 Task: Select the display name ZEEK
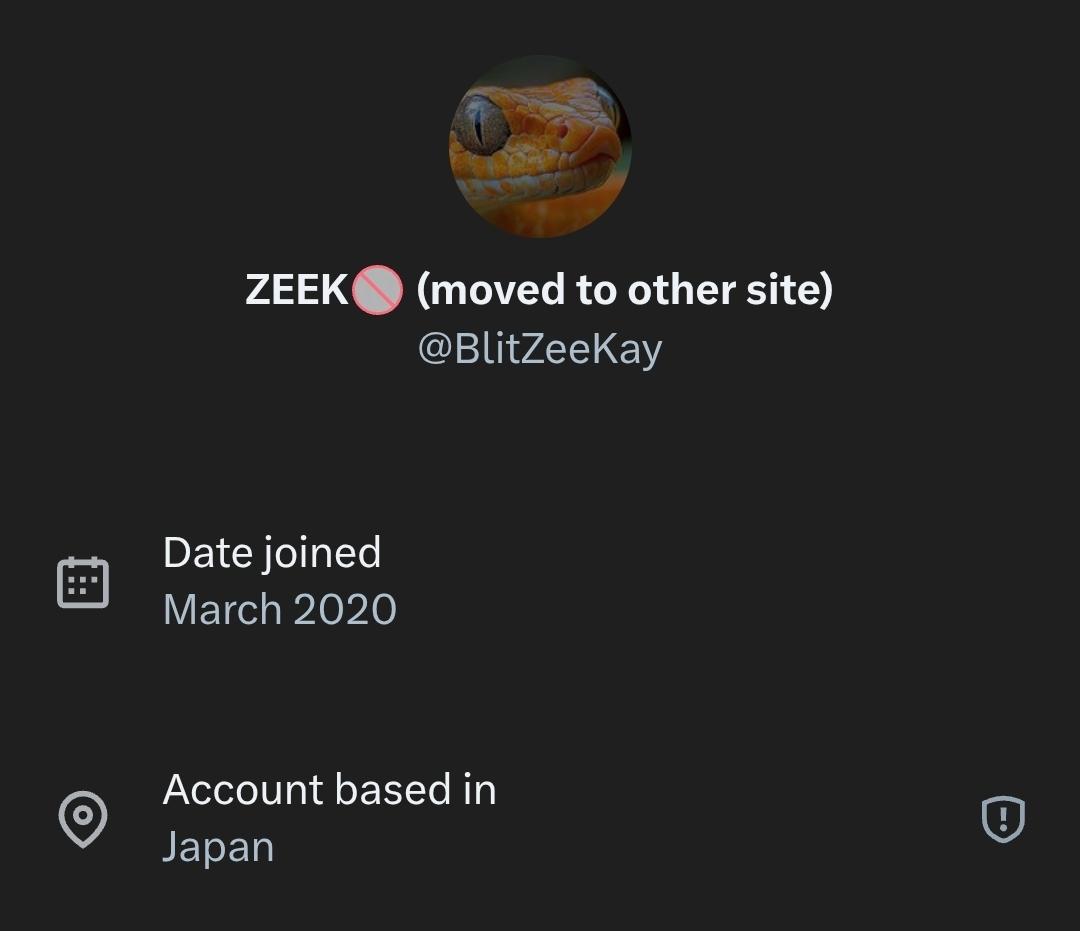click(x=296, y=291)
